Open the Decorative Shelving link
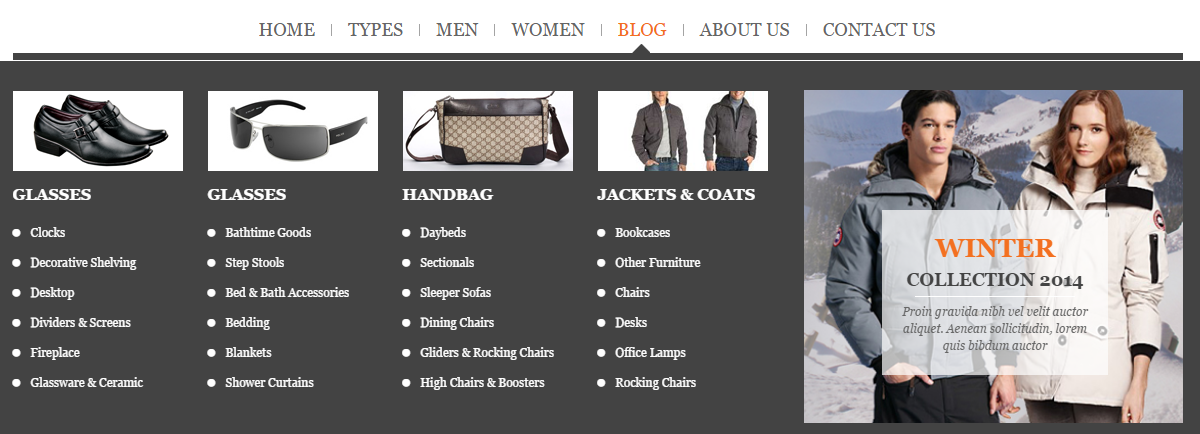 [x=83, y=263]
